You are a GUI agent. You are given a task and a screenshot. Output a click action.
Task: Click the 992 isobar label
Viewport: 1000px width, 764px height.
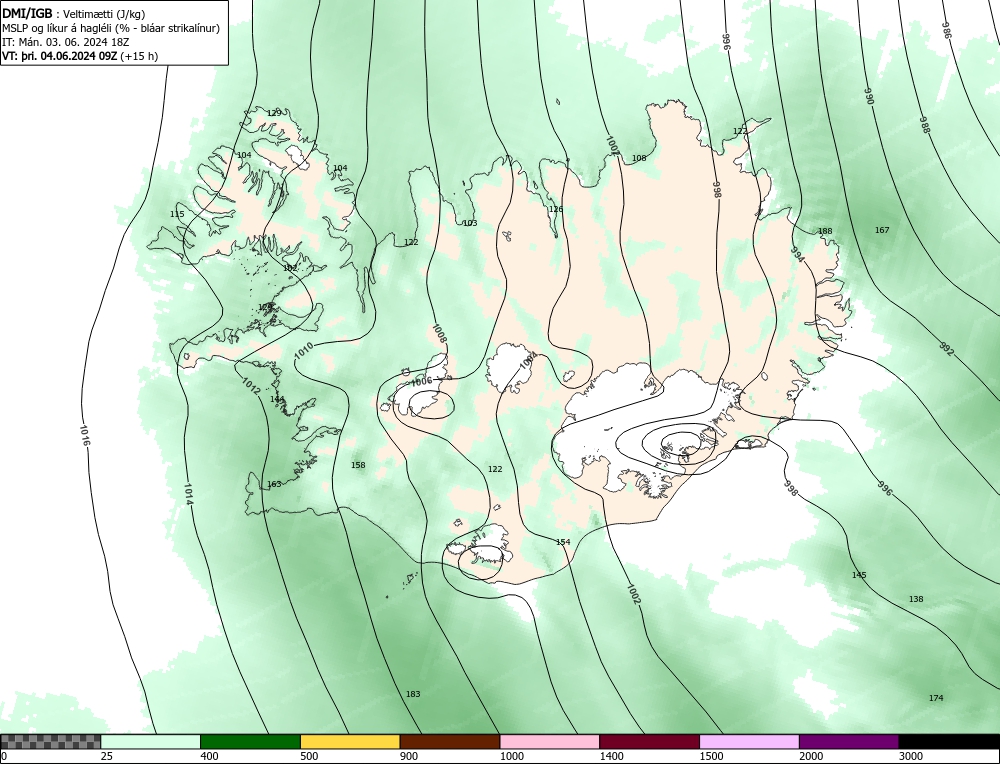point(946,349)
